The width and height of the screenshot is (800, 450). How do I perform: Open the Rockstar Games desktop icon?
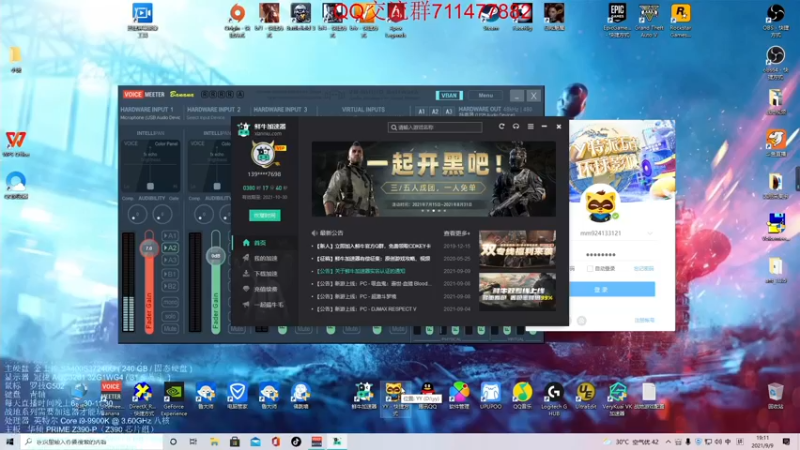(x=681, y=19)
